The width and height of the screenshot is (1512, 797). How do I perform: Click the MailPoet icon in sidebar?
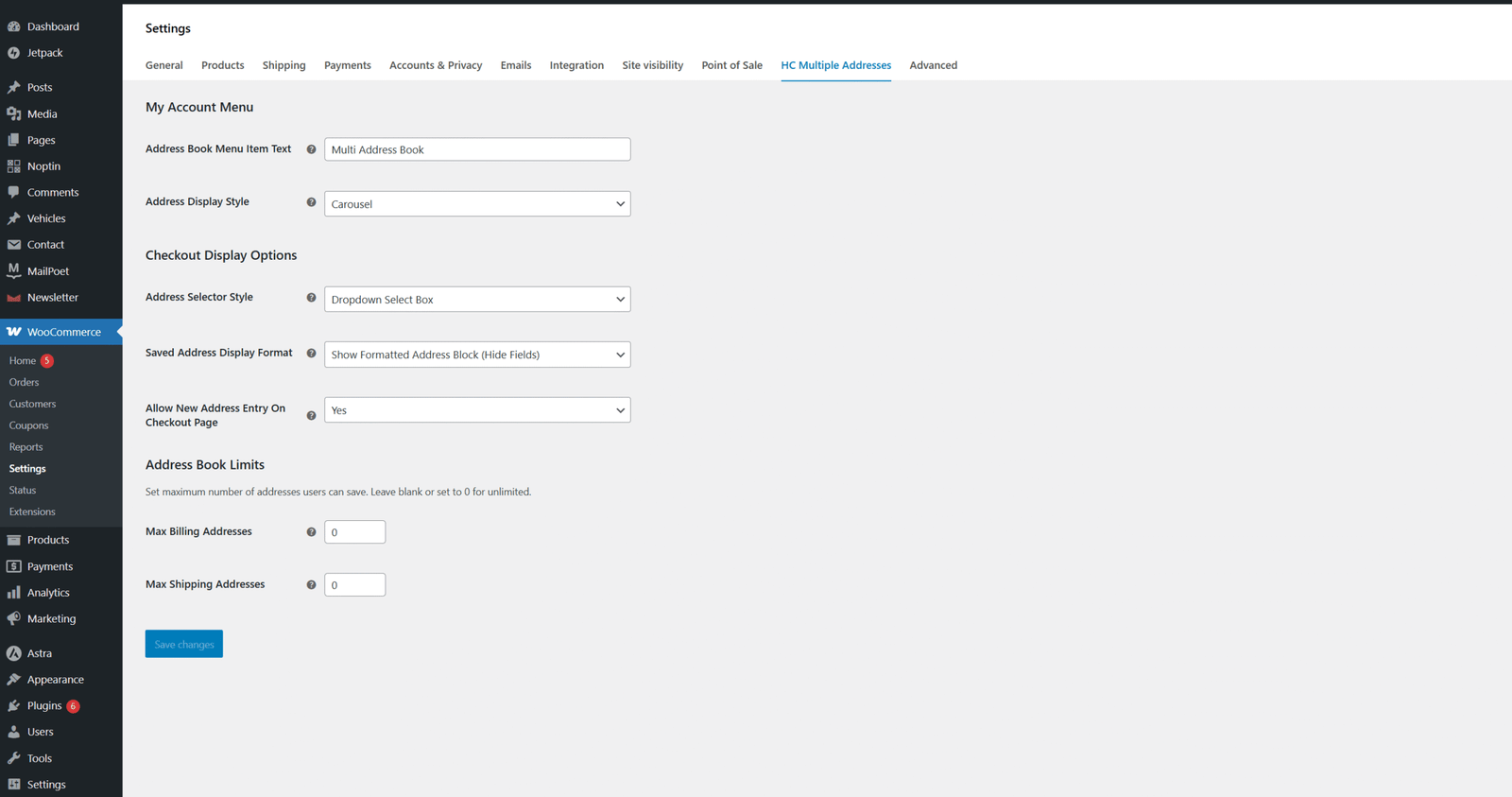(x=13, y=271)
